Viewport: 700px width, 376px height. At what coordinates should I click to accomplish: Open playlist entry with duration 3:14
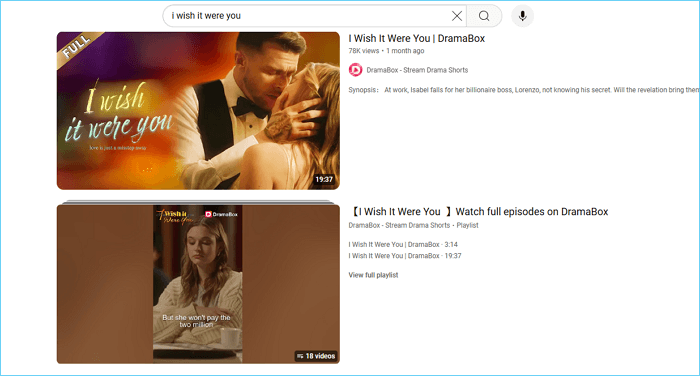click(x=403, y=245)
